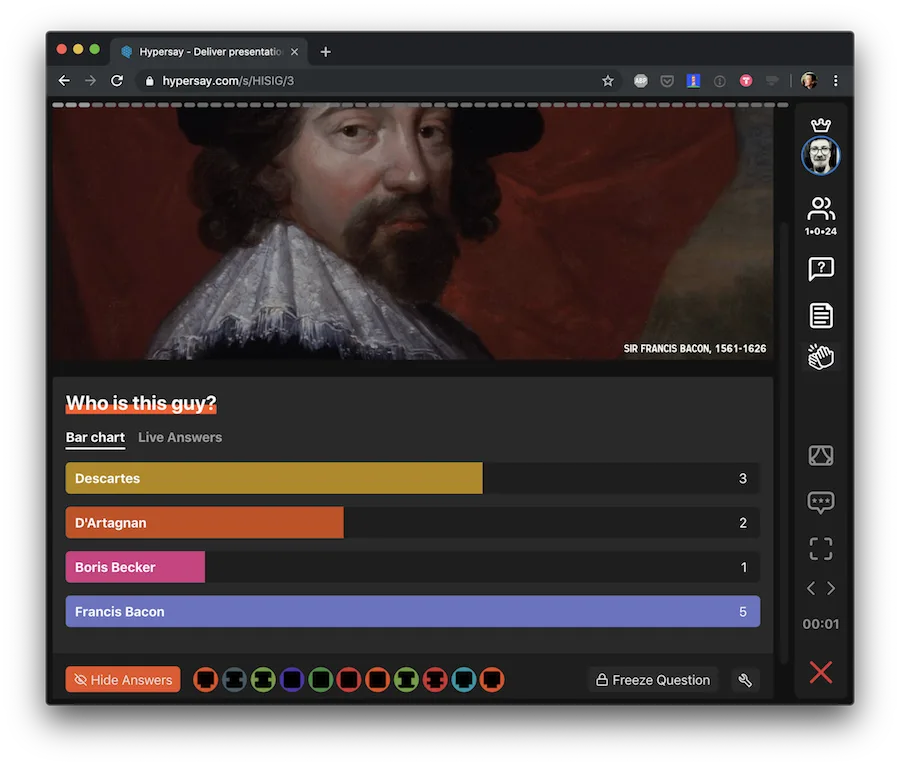The image size is (900, 766).
Task: Click the purple participant avatar
Action: pyautogui.click(x=292, y=680)
